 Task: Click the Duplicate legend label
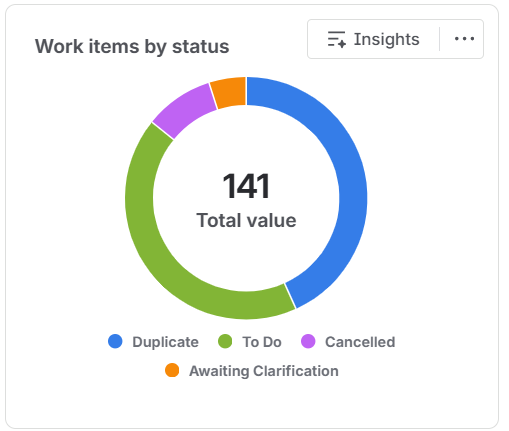click(x=165, y=342)
